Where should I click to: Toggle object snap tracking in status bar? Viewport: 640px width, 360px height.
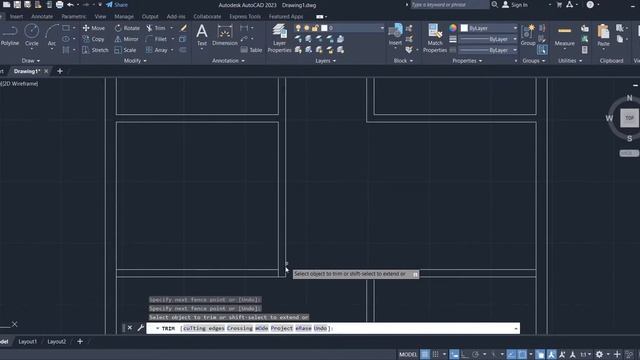(511, 354)
